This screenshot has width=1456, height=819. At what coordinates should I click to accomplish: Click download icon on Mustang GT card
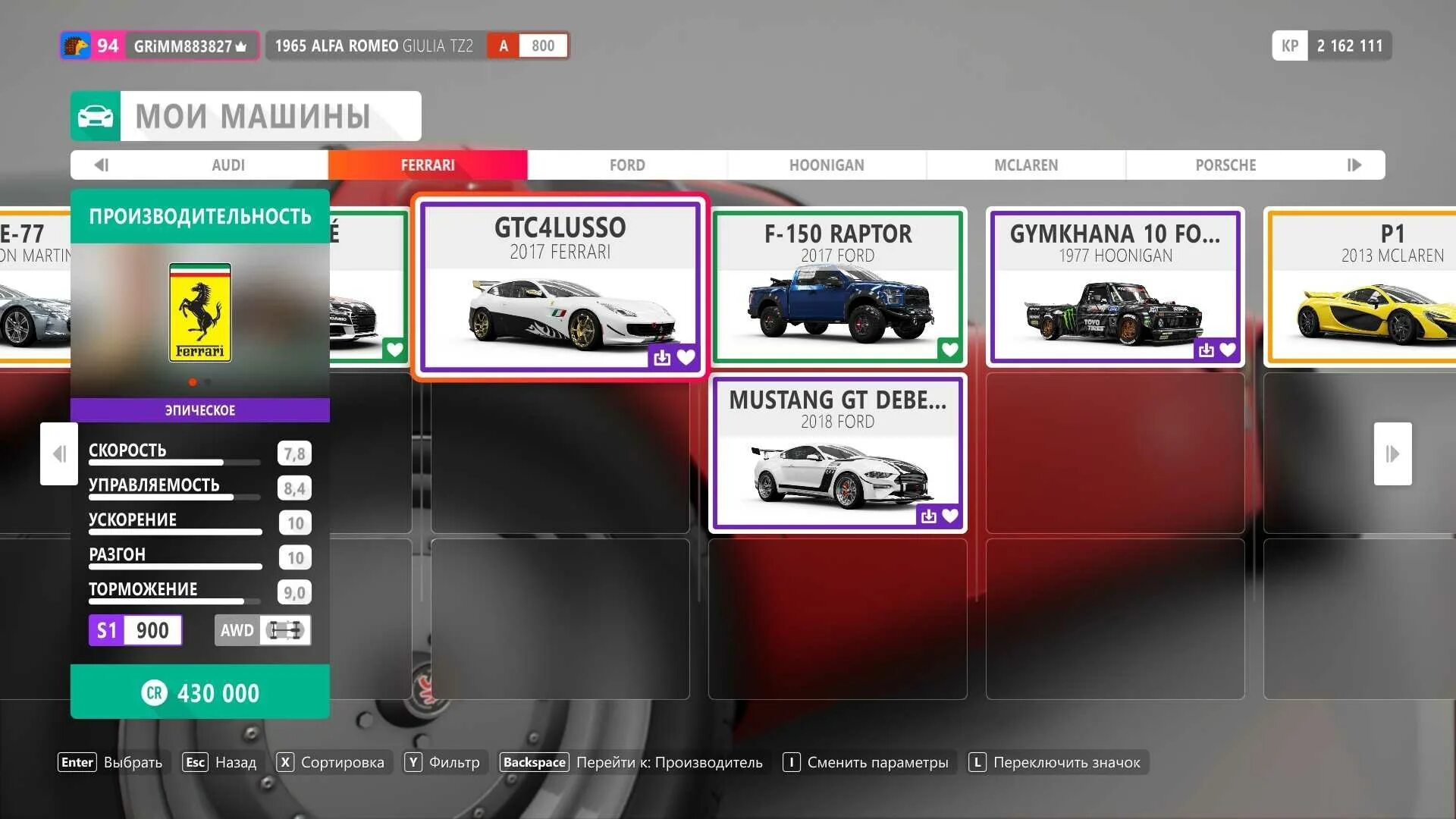pyautogui.click(x=928, y=516)
